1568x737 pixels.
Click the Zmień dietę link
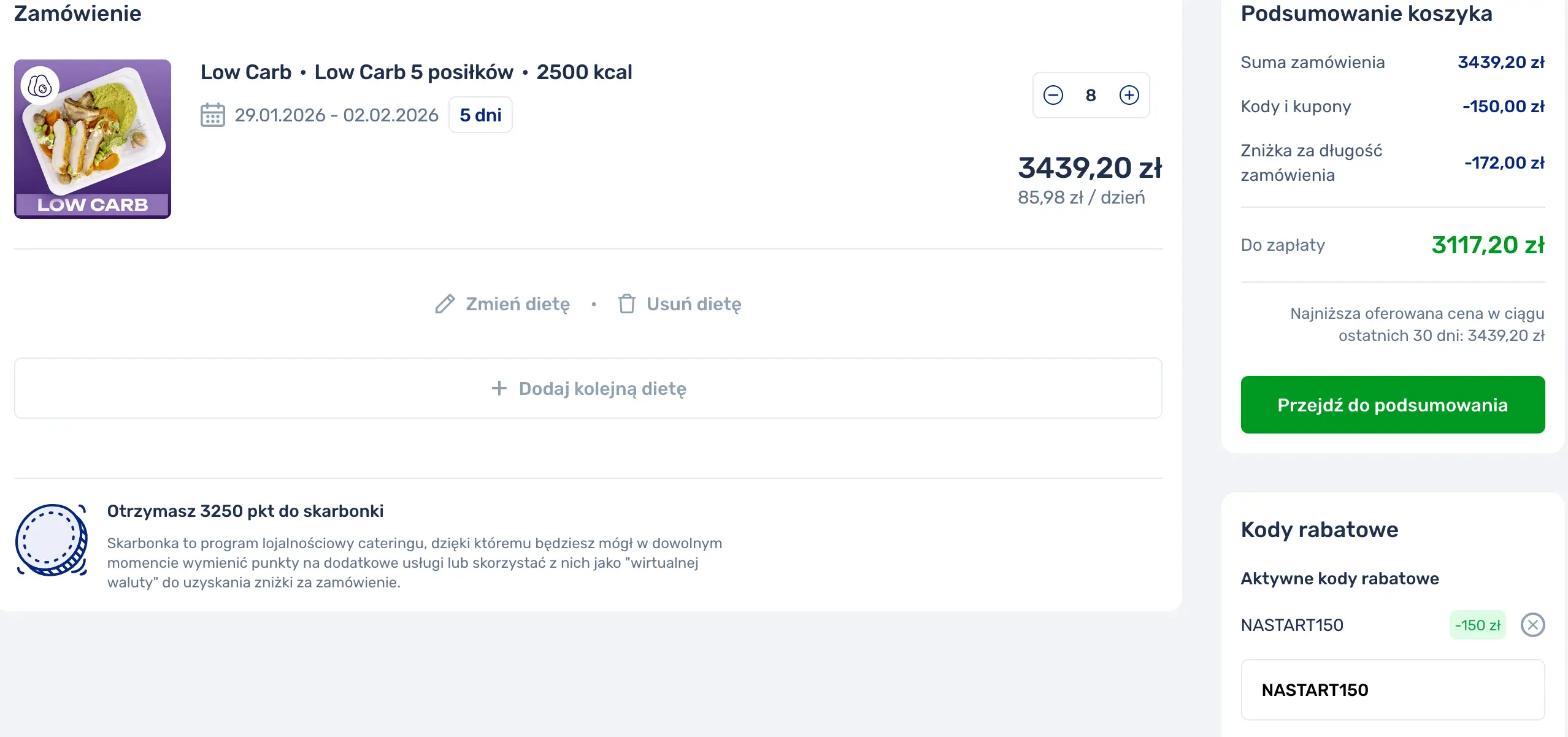point(517,304)
